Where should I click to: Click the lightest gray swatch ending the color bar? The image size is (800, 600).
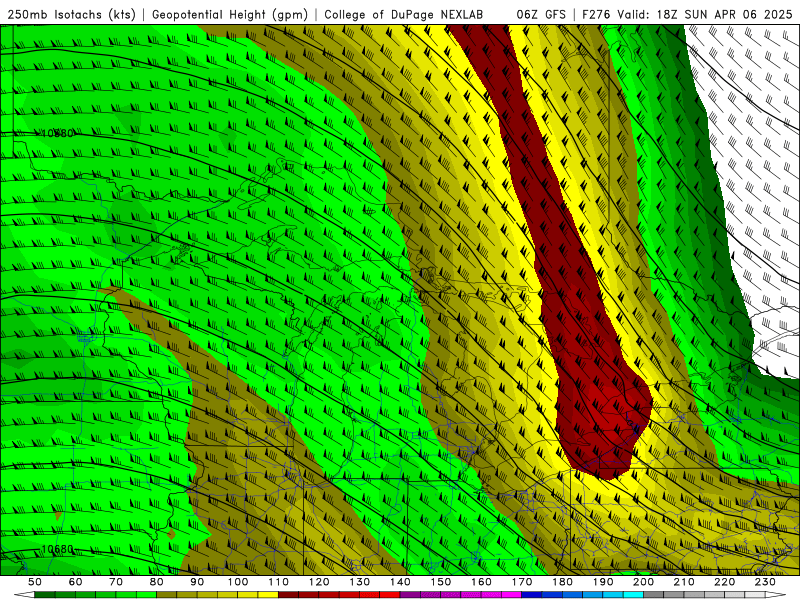[x=756, y=594]
